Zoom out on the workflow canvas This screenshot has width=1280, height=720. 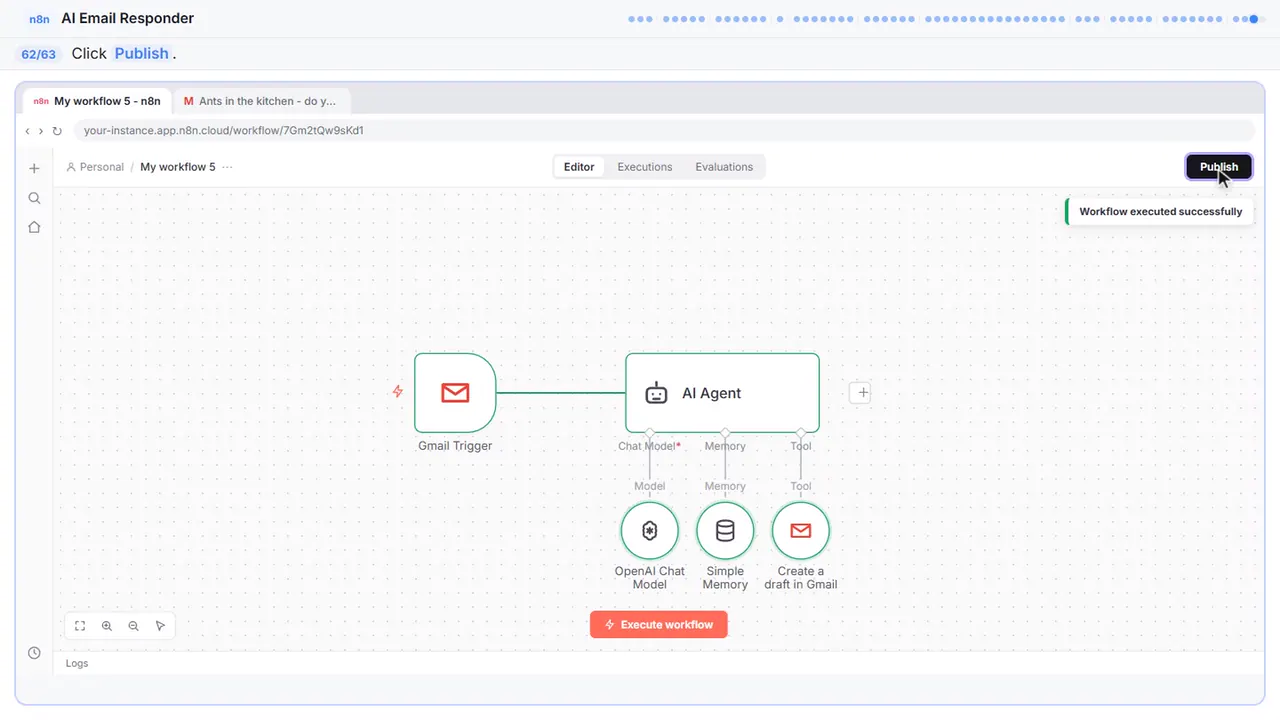134,626
